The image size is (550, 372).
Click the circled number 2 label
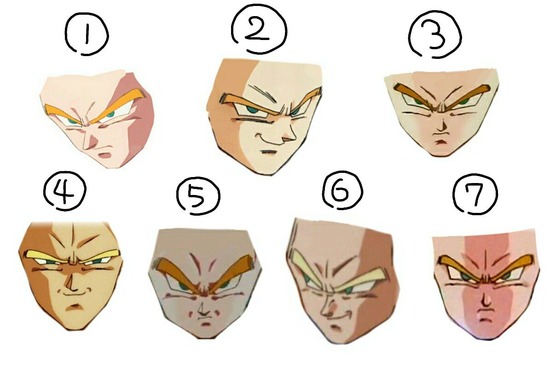[259, 30]
